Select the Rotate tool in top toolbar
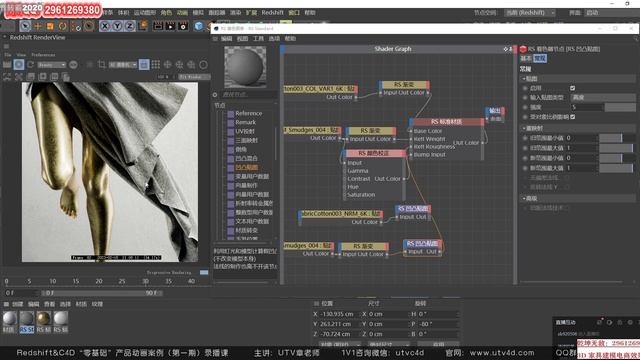The image size is (640, 360). coord(63,26)
